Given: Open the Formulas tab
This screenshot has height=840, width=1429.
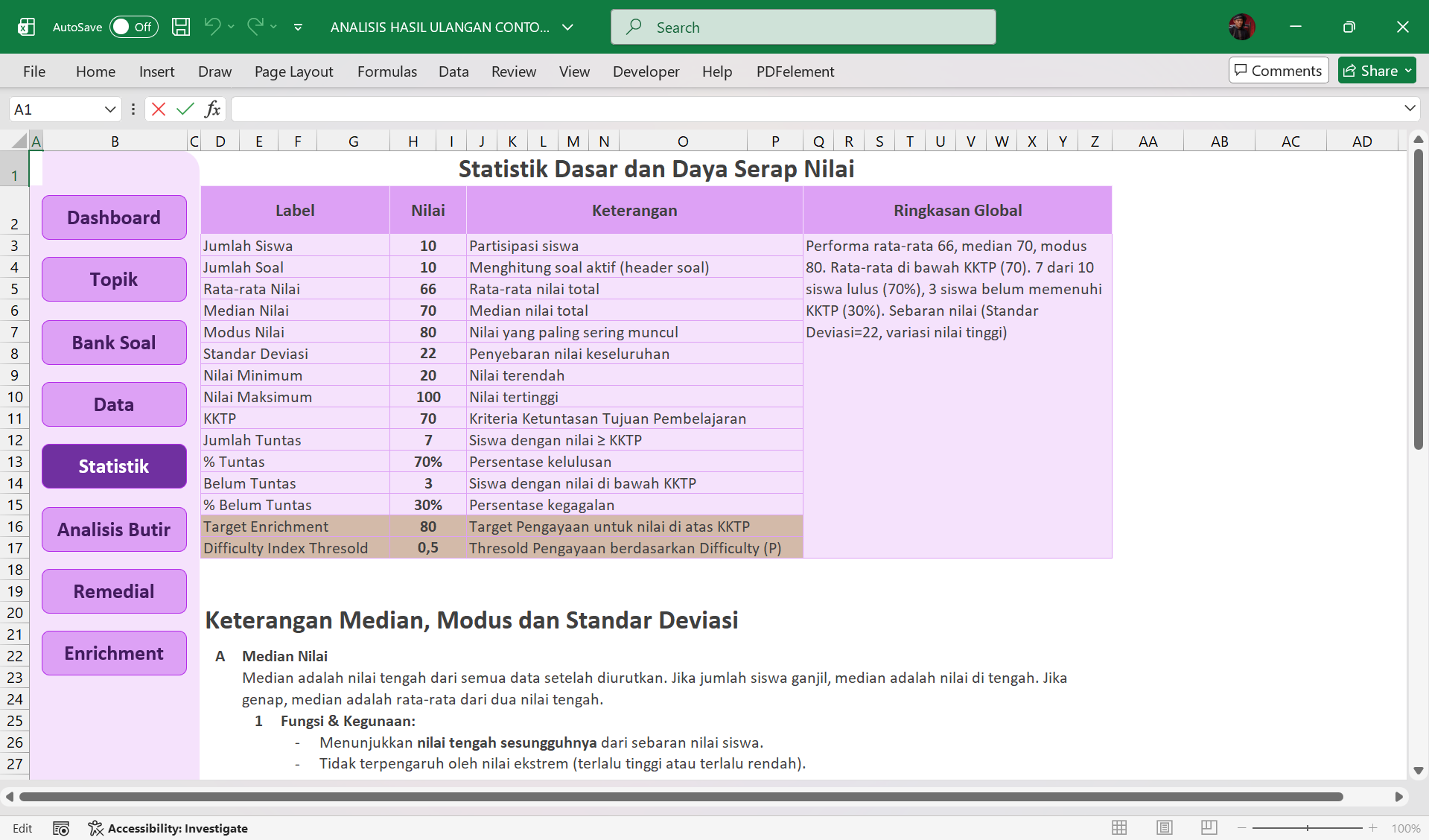Looking at the screenshot, I should 386,71.
